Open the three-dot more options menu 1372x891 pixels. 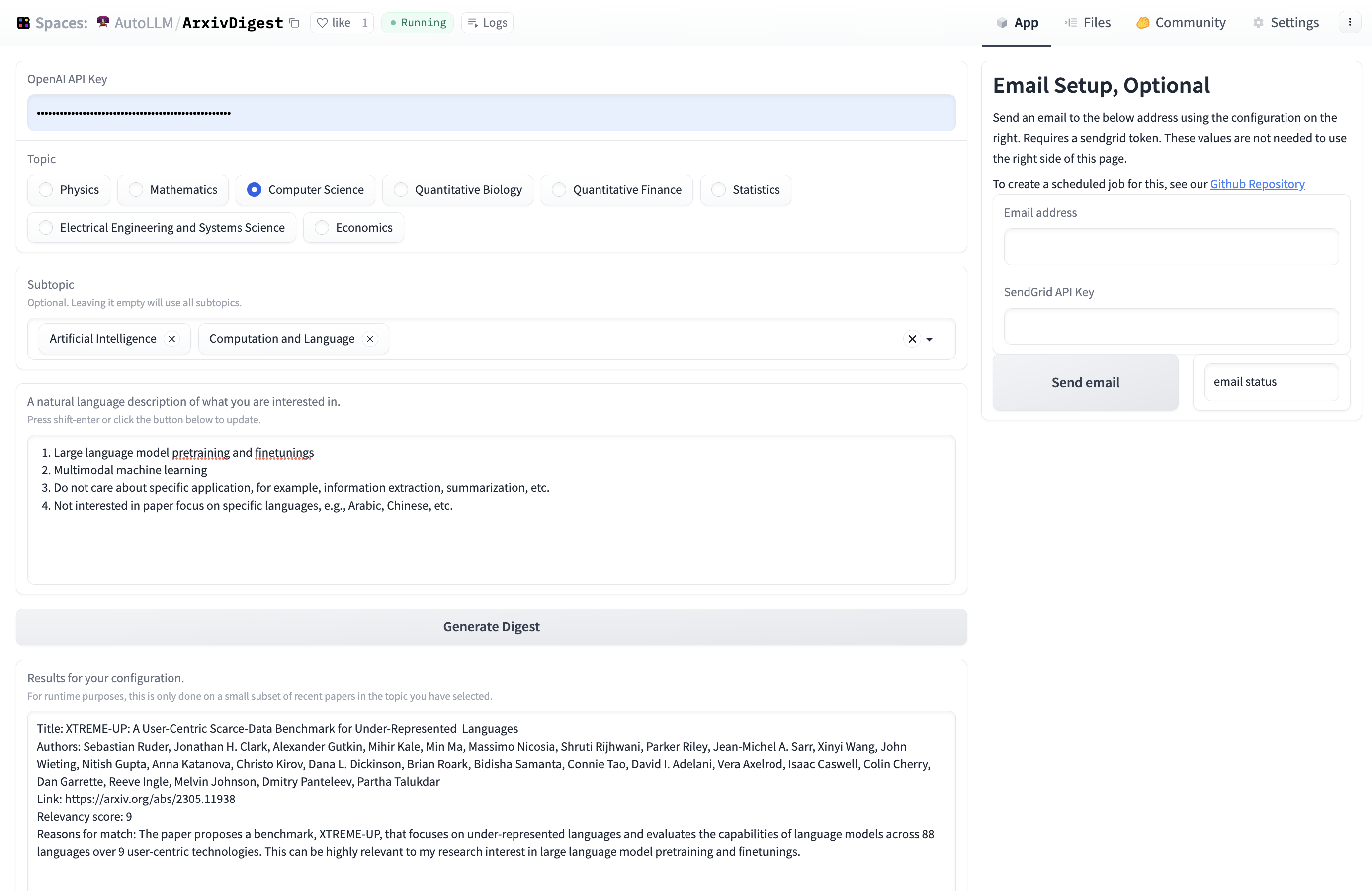[x=1349, y=22]
